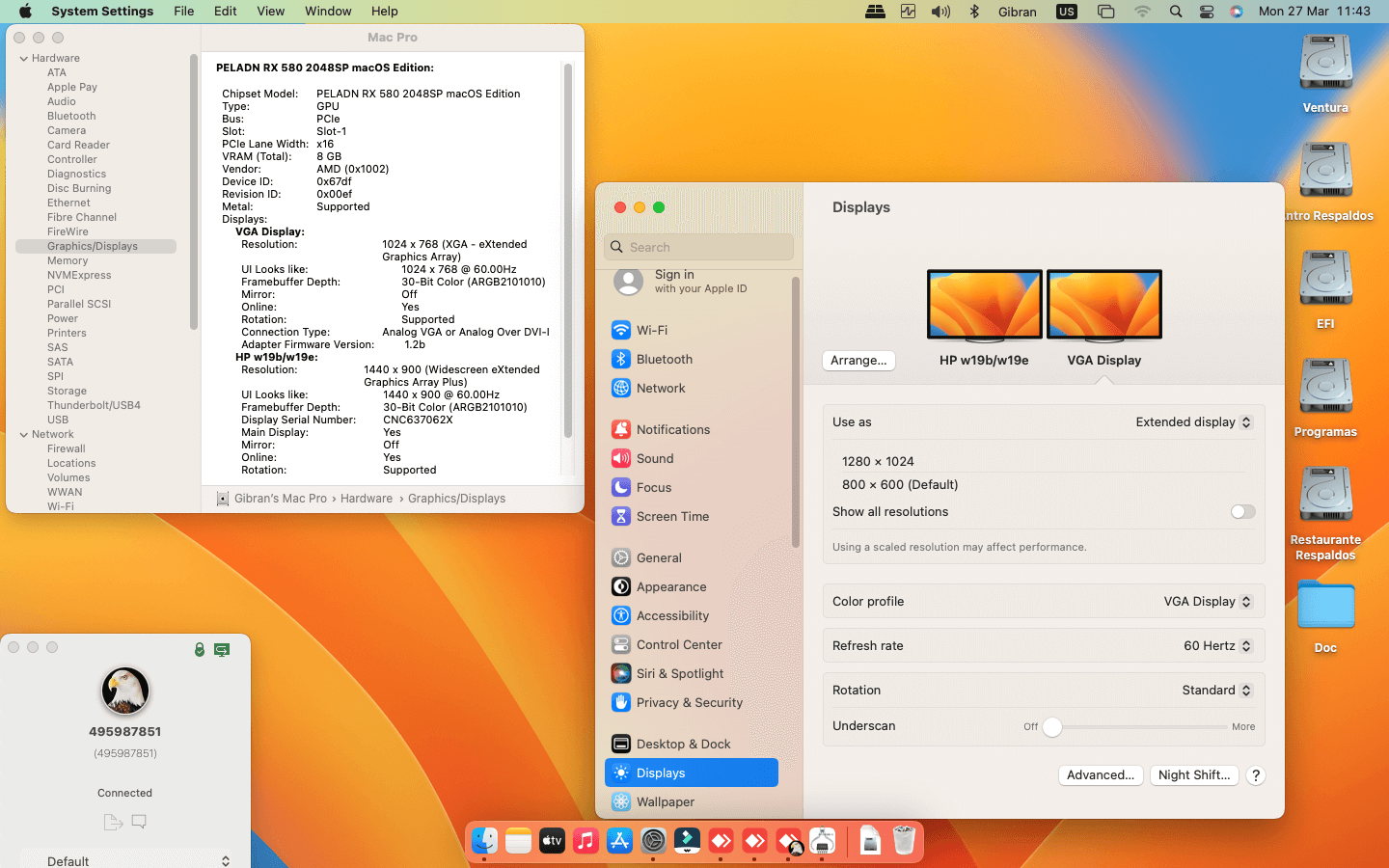Toggle Show all resolutions switch
The image size is (1389, 868).
pos(1242,512)
